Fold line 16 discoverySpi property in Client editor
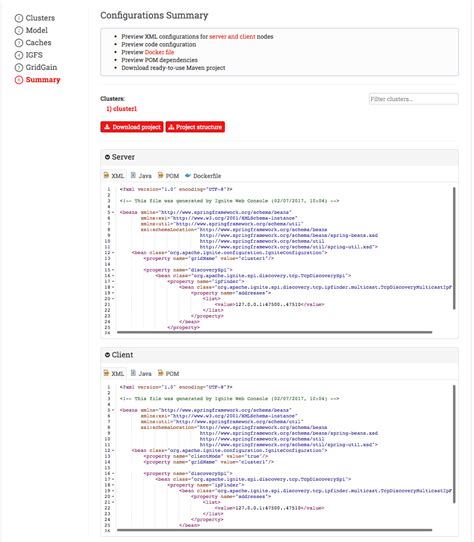This screenshot has width=474, height=542. pyautogui.click(x=113, y=474)
